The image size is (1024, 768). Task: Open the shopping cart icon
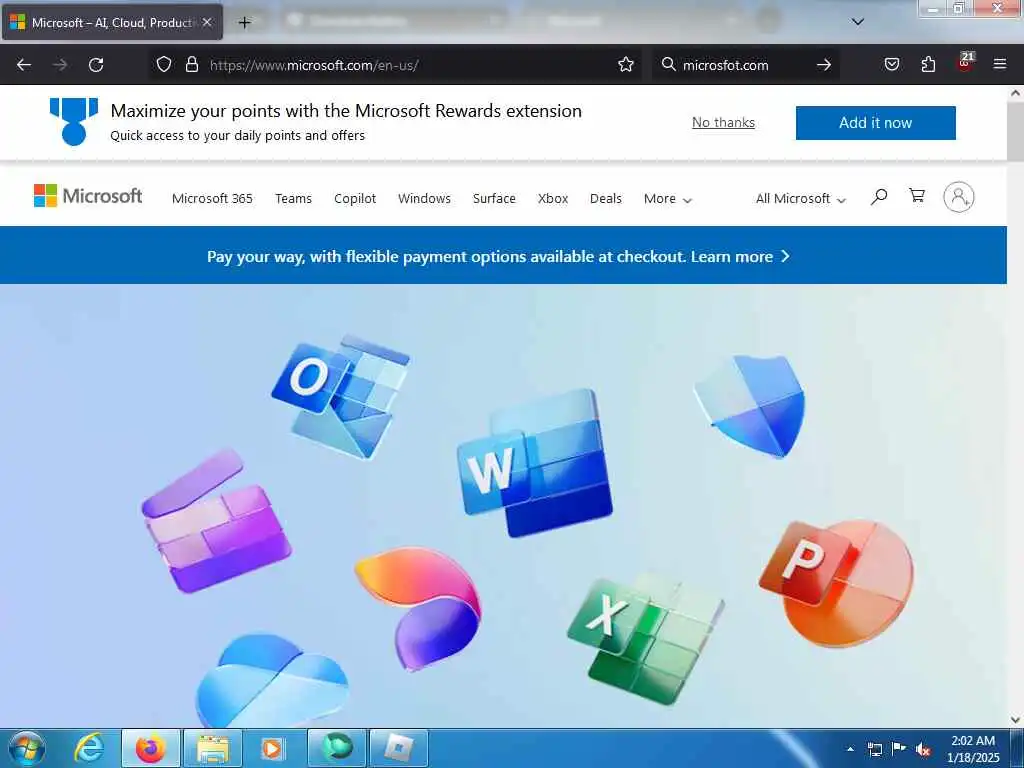tap(917, 195)
